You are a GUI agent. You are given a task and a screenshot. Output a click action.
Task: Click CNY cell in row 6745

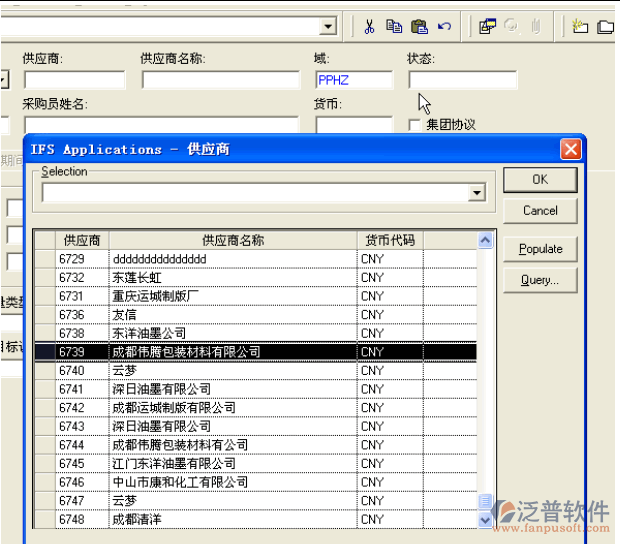(x=390, y=463)
